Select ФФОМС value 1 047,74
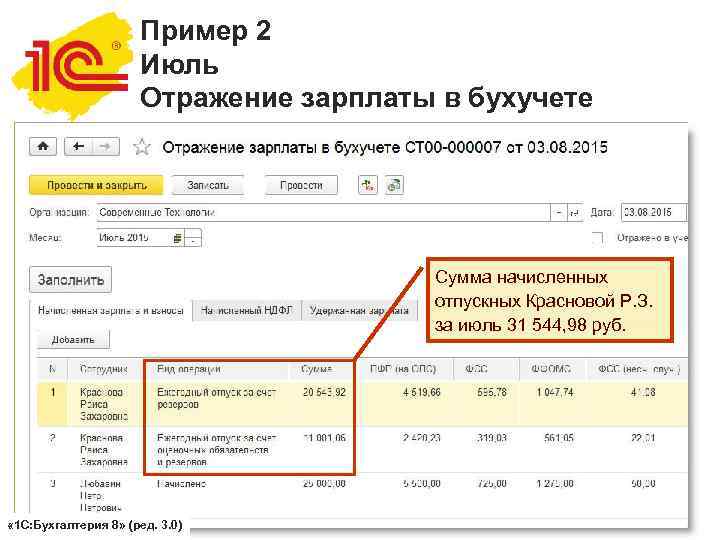 click(555, 393)
